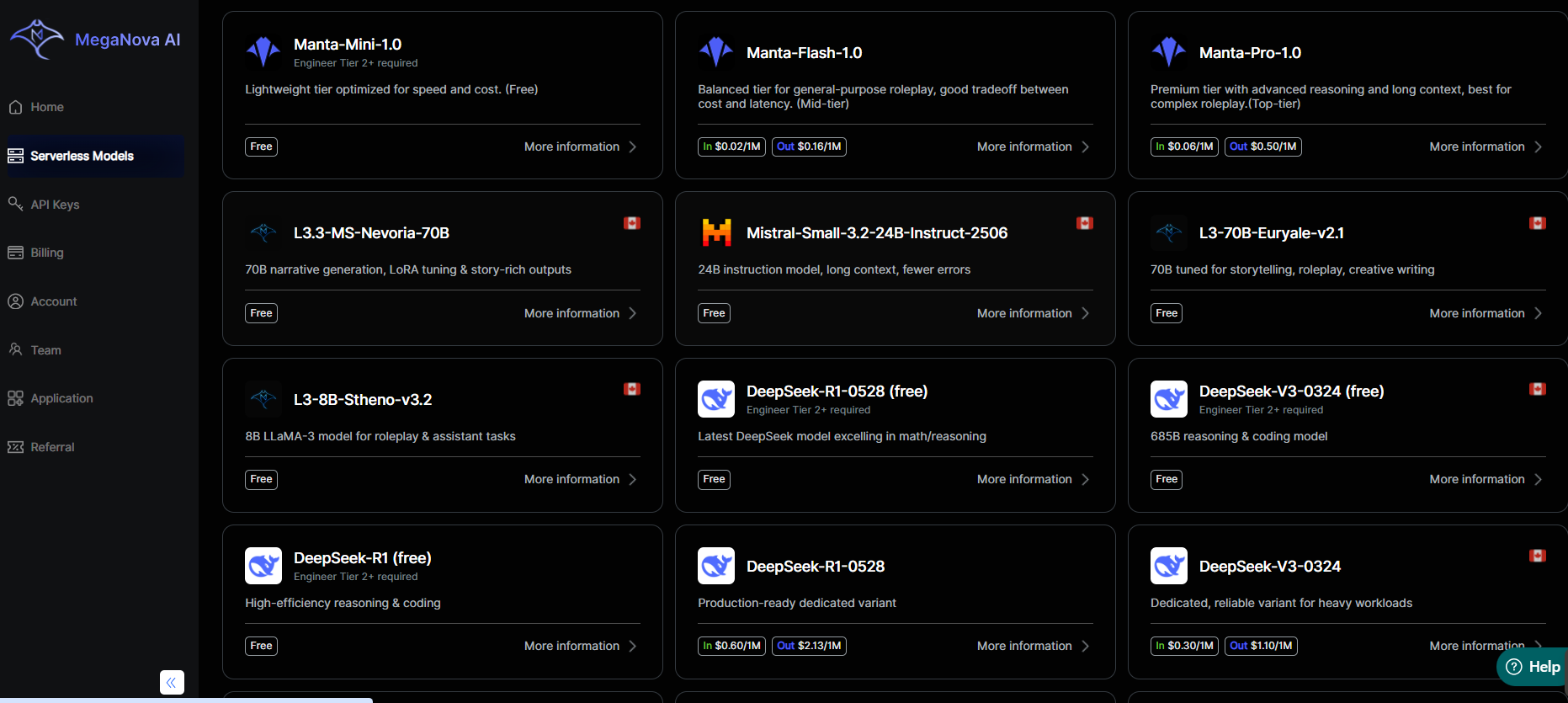This screenshot has width=1568, height=703.
Task: Expand More information for Manta-Flash-1.0
Action: pyautogui.click(x=1033, y=146)
